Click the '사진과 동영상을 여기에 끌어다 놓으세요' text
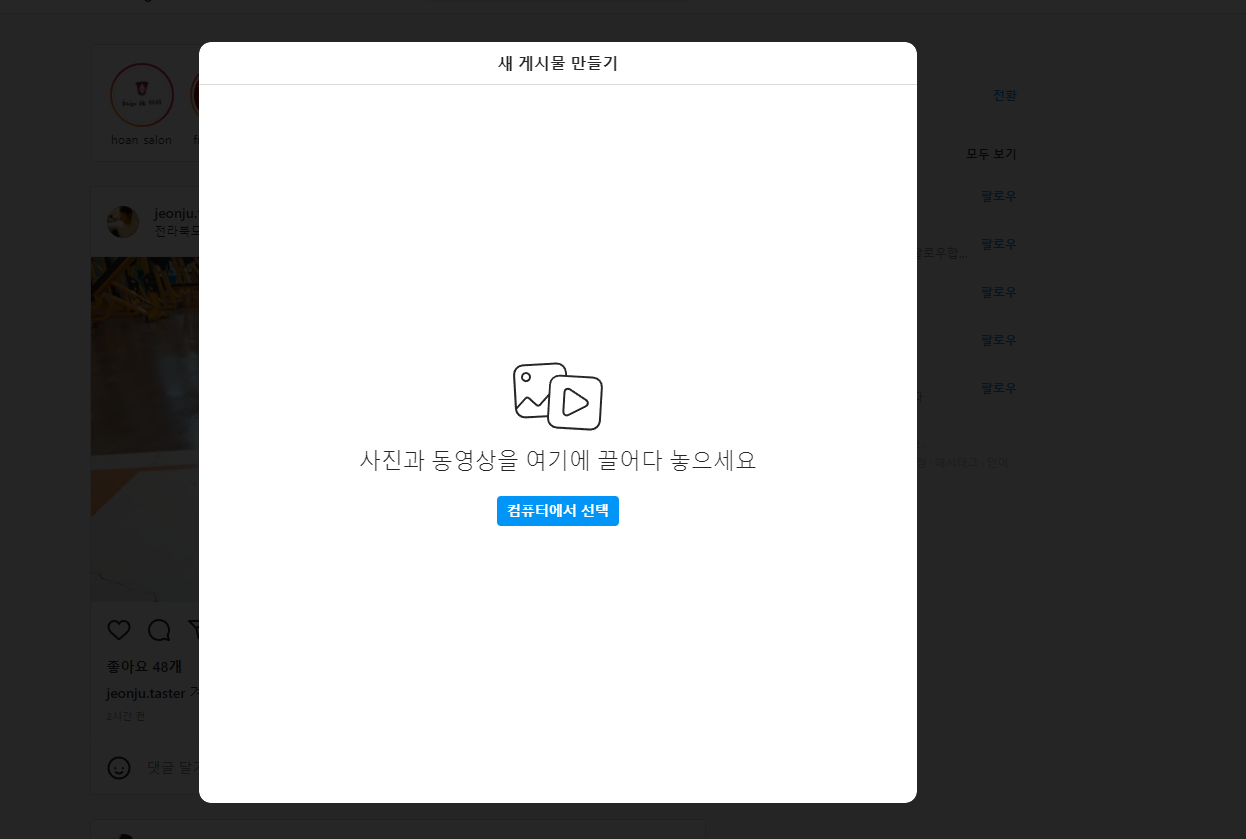 (558, 461)
